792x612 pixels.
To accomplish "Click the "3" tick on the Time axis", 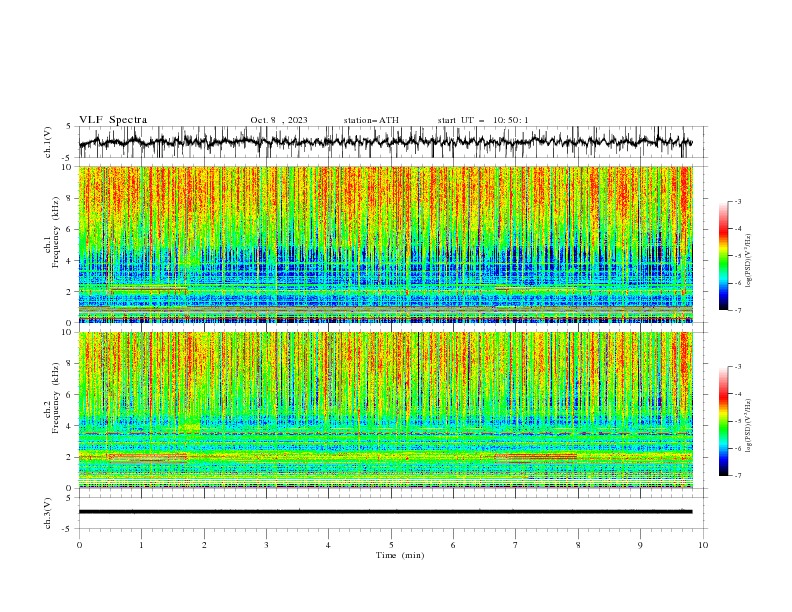I will tap(266, 545).
